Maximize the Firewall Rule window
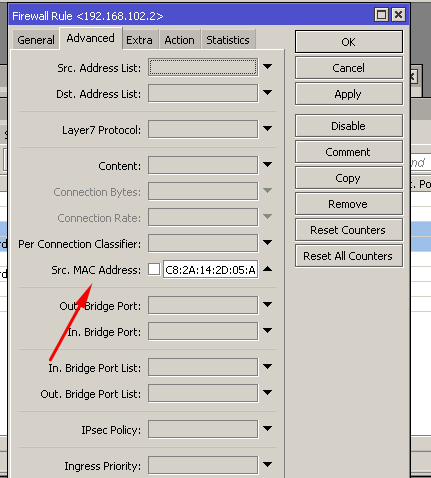 coord(381,15)
